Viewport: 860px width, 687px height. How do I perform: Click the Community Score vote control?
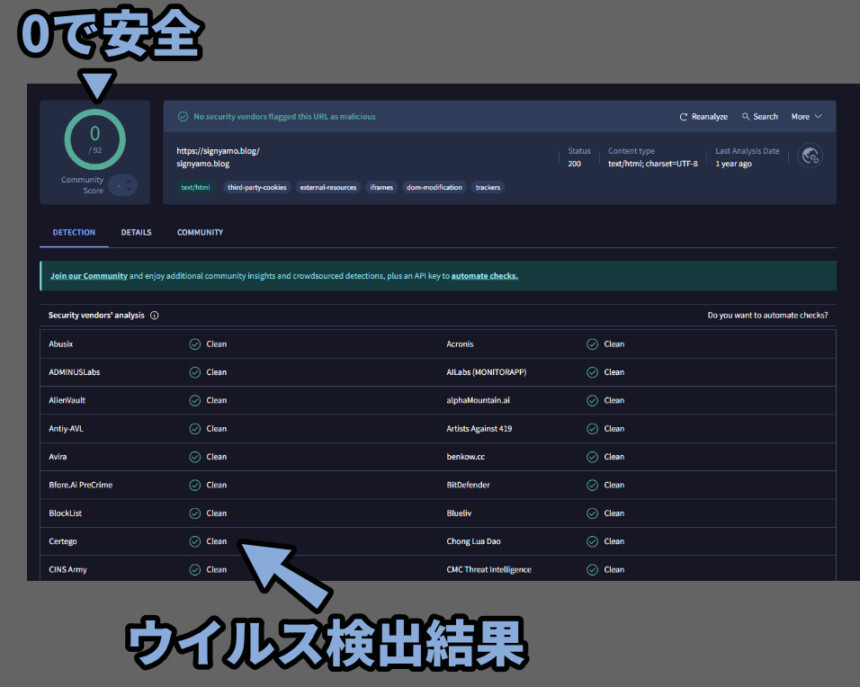pyautogui.click(x=123, y=185)
